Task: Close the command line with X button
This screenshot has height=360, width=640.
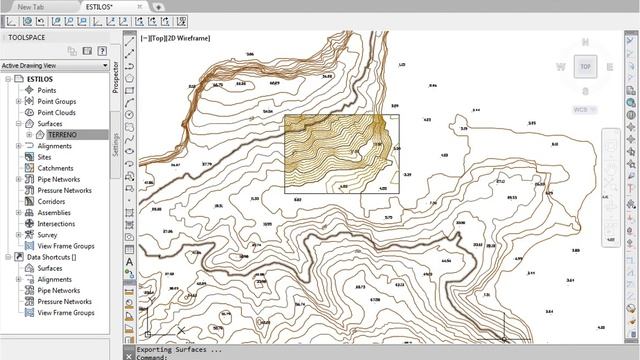Action: coord(129,357)
